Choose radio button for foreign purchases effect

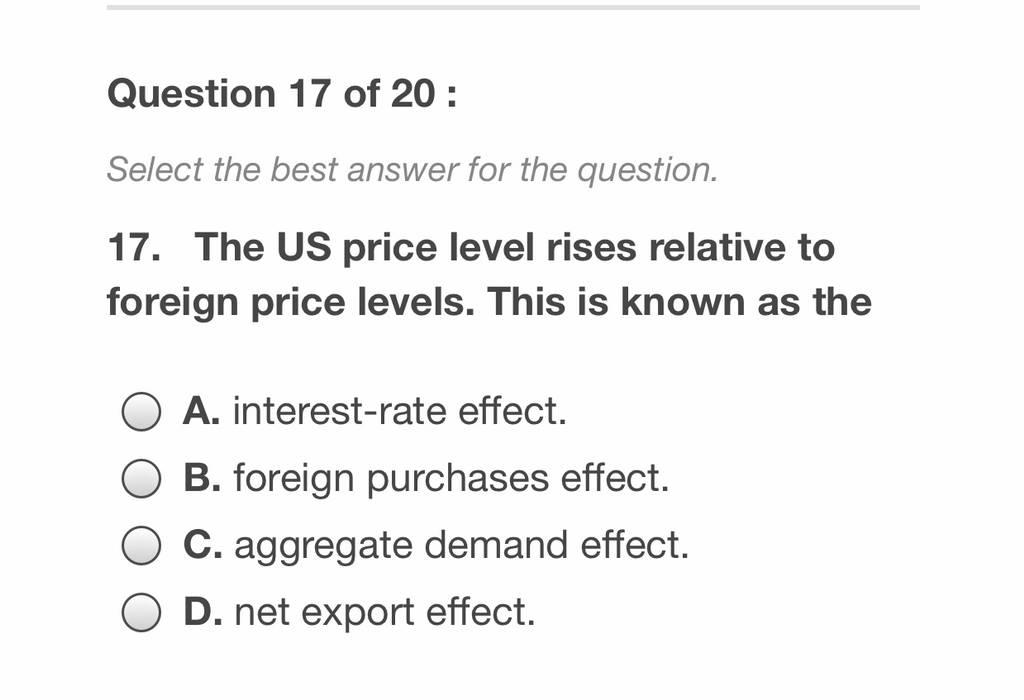(141, 479)
